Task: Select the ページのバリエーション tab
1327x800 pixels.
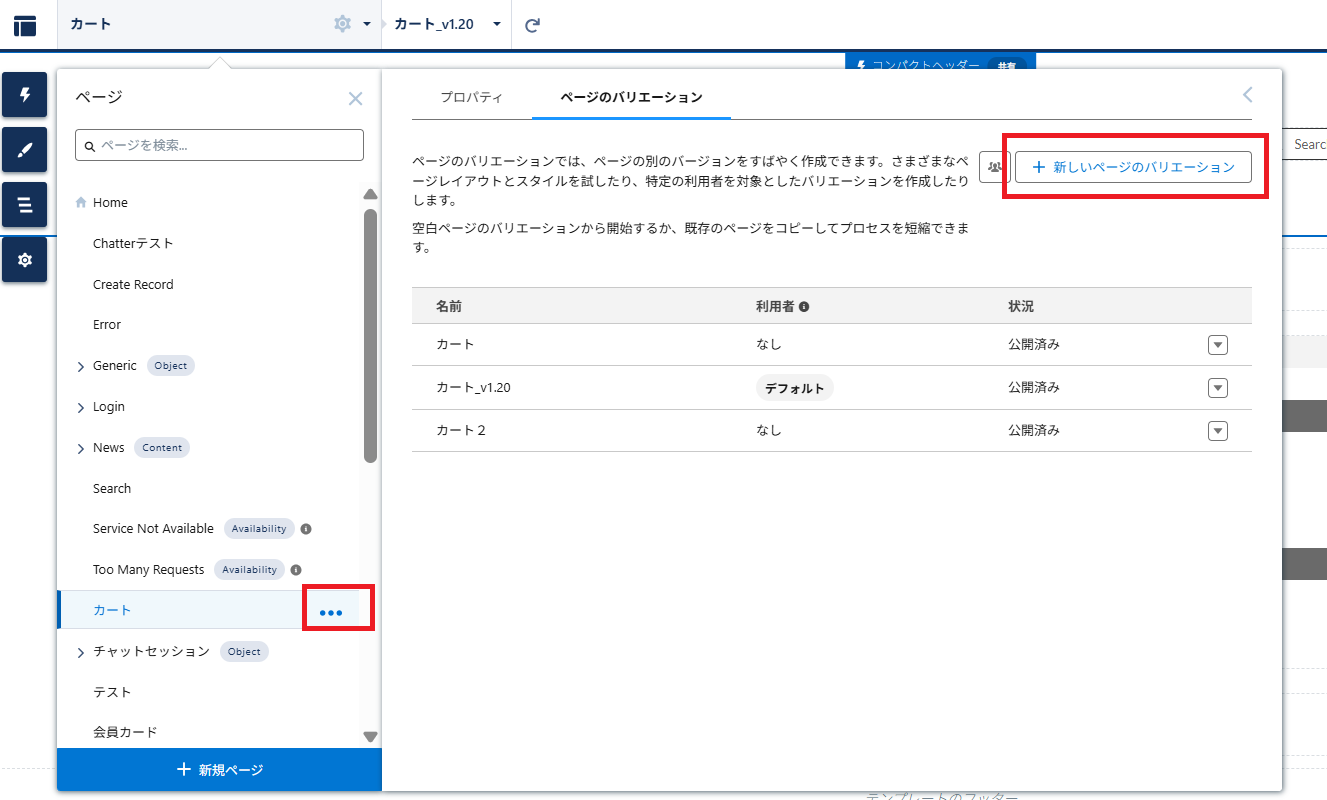Action: (x=631, y=97)
